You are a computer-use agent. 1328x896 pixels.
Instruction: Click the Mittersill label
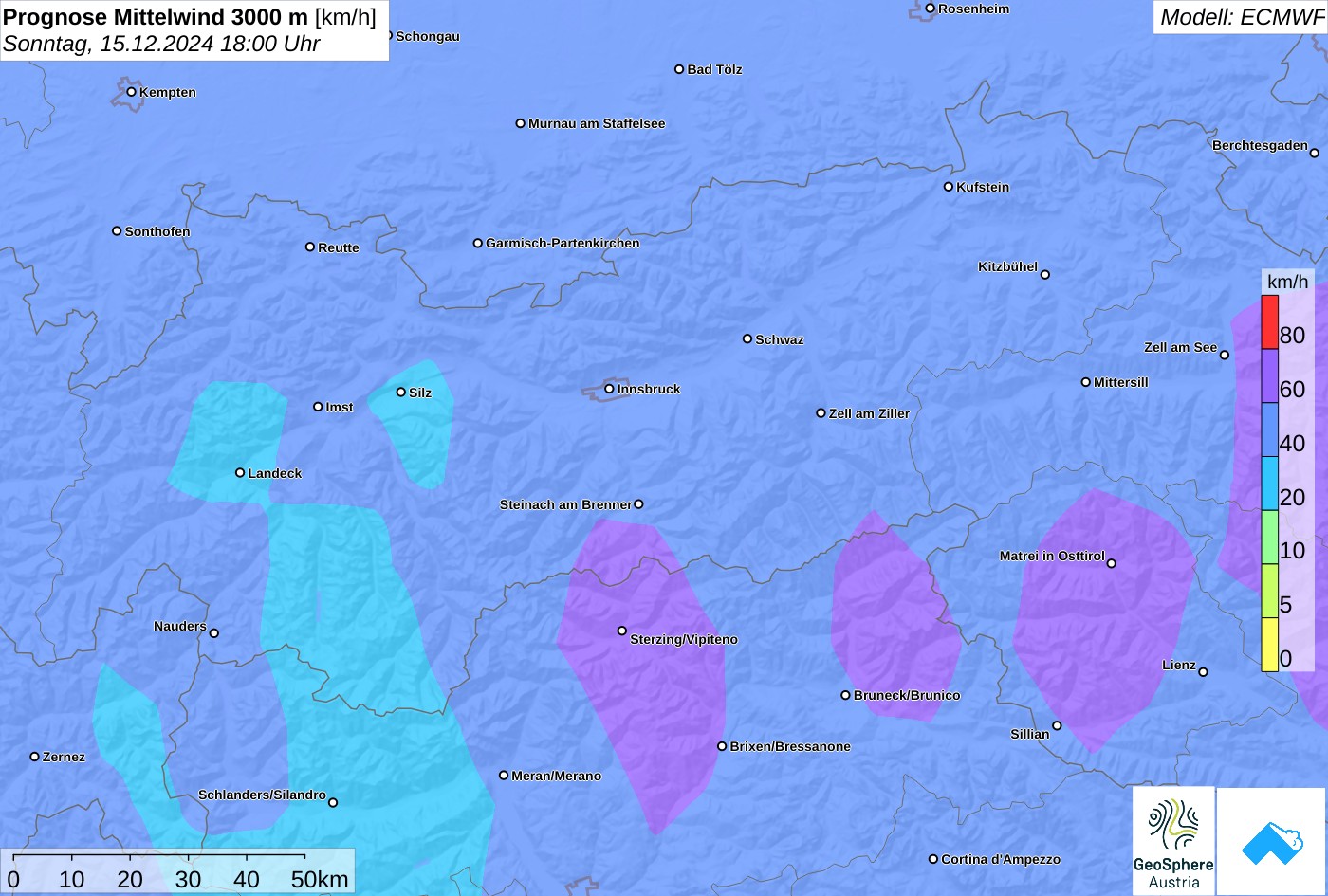pos(1121,382)
